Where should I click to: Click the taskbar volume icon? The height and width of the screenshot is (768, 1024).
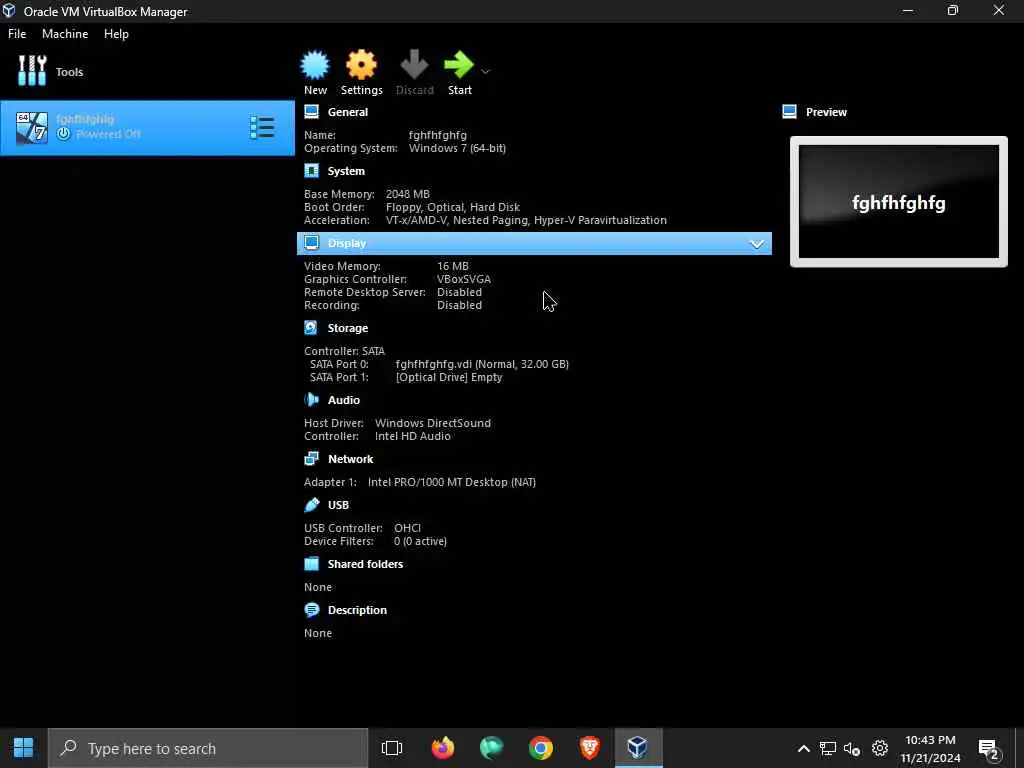(x=852, y=748)
